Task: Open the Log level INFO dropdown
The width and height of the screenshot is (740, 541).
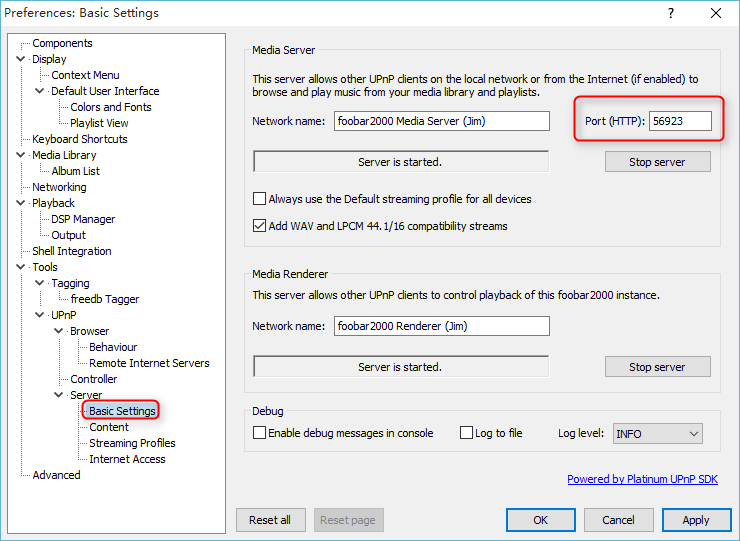Action: [657, 433]
